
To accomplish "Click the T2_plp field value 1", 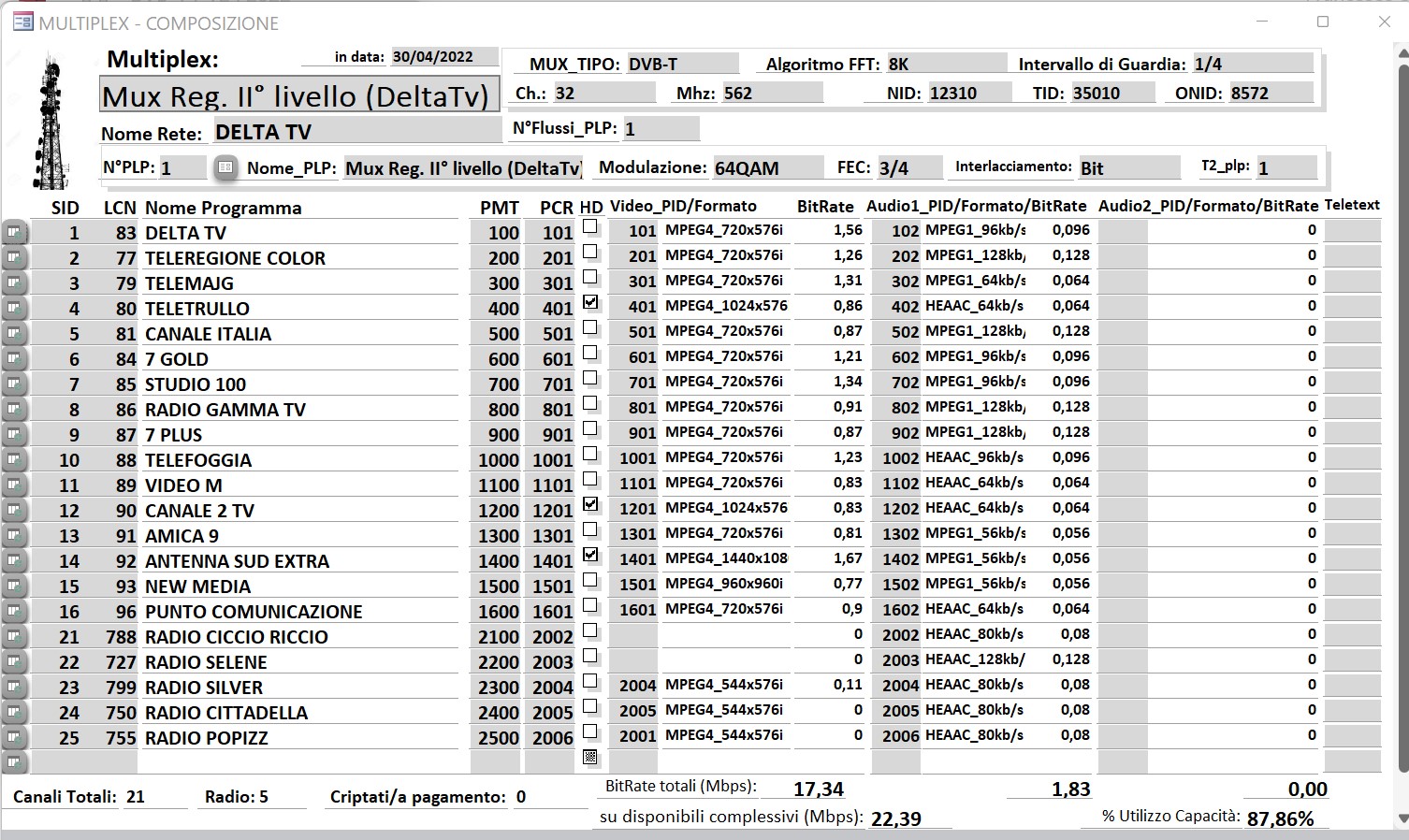I will pos(1286,167).
